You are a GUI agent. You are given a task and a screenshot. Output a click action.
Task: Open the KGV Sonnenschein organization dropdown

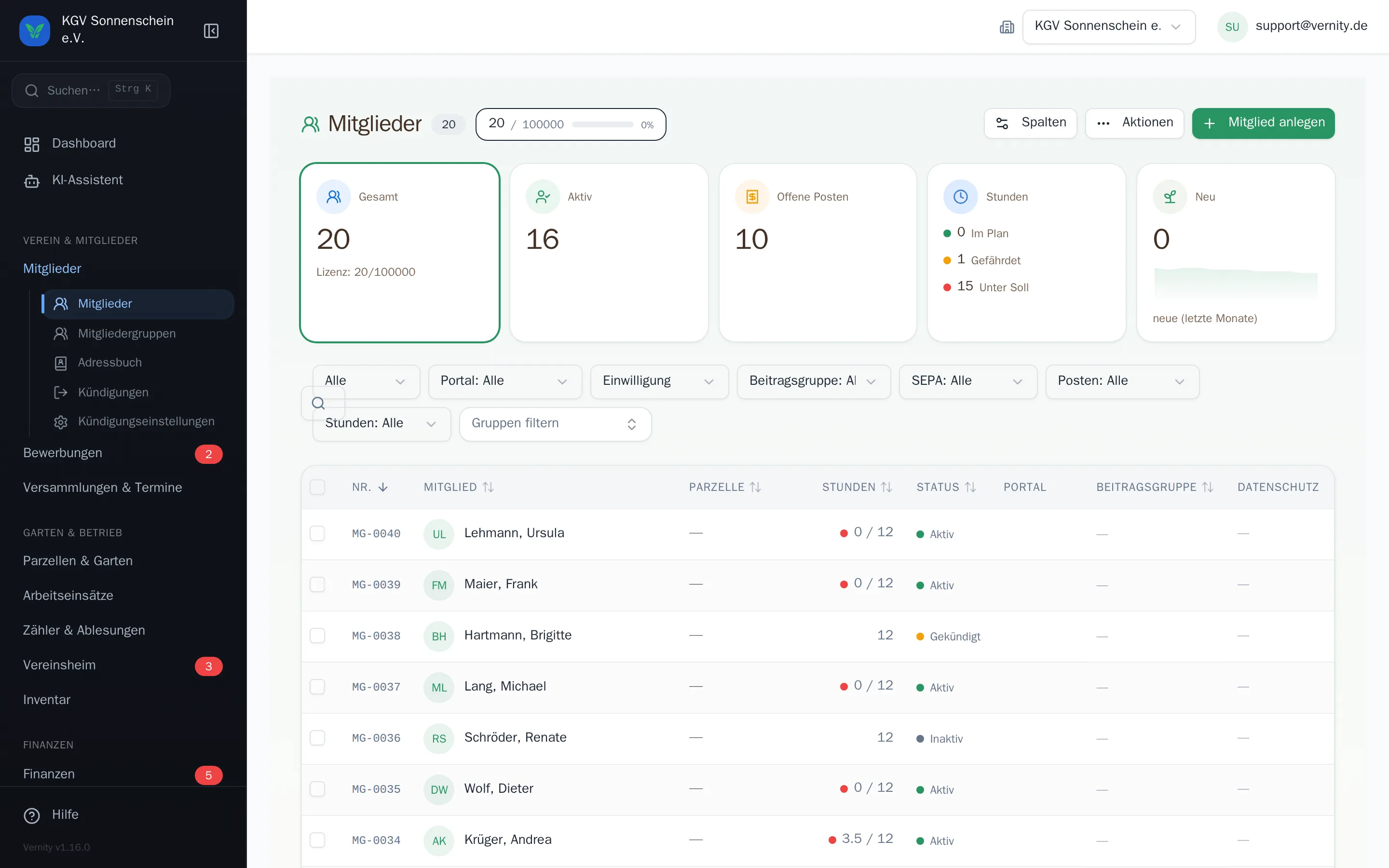click(x=1108, y=27)
